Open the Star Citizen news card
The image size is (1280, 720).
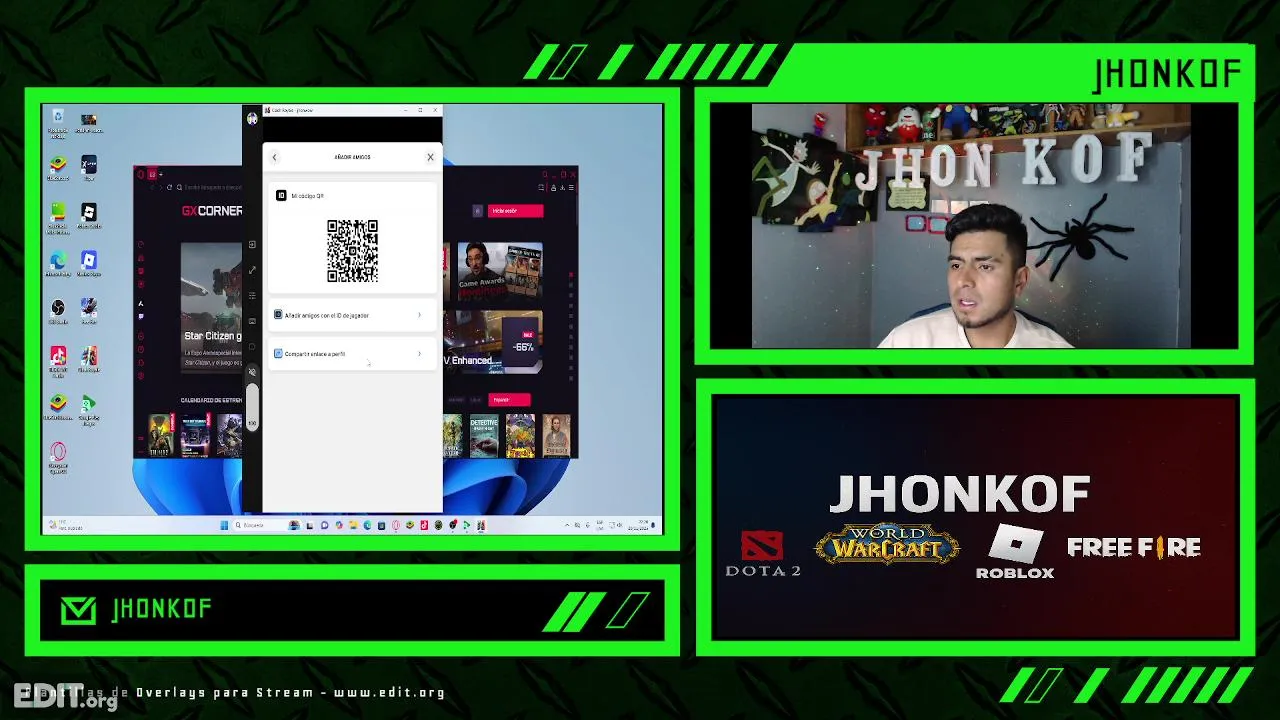point(211,310)
